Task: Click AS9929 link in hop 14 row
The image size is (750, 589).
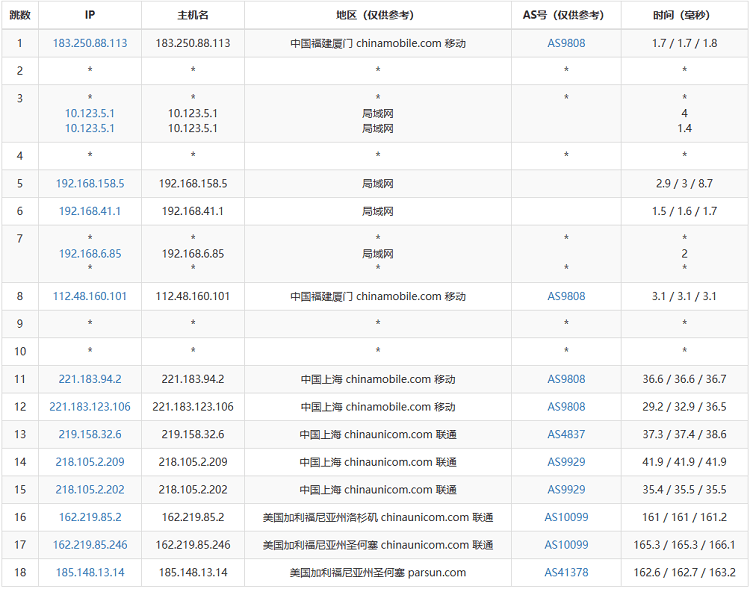Action: point(566,462)
